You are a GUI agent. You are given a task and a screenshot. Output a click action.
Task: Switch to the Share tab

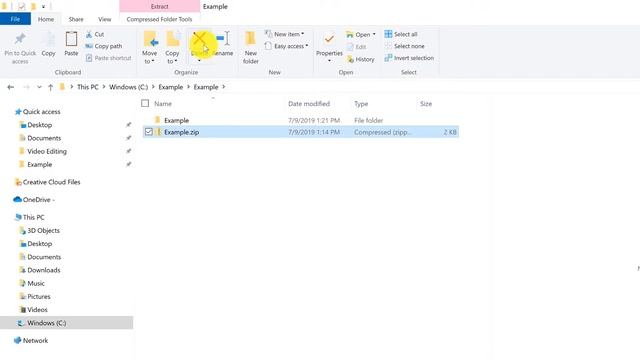(x=76, y=19)
